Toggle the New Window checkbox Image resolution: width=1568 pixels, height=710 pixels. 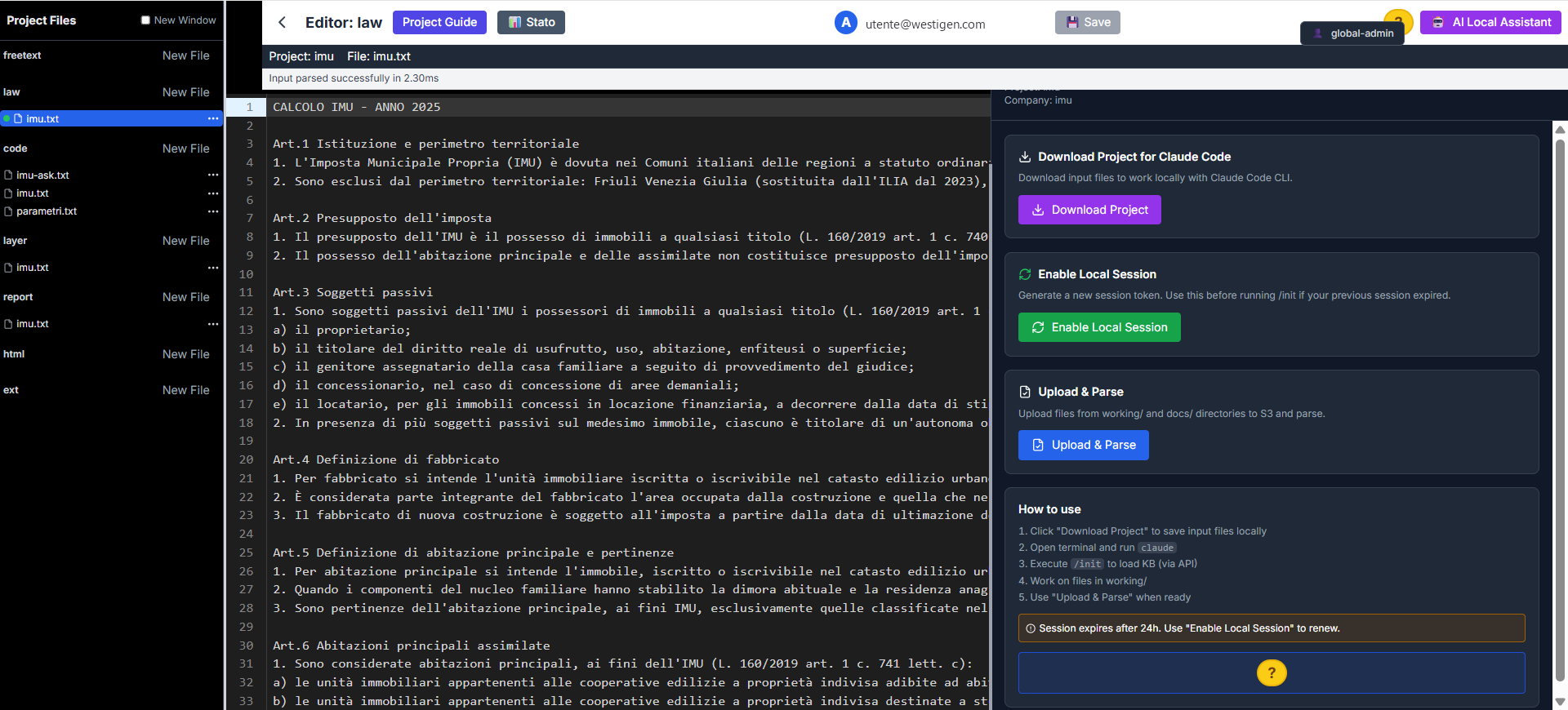click(x=145, y=20)
